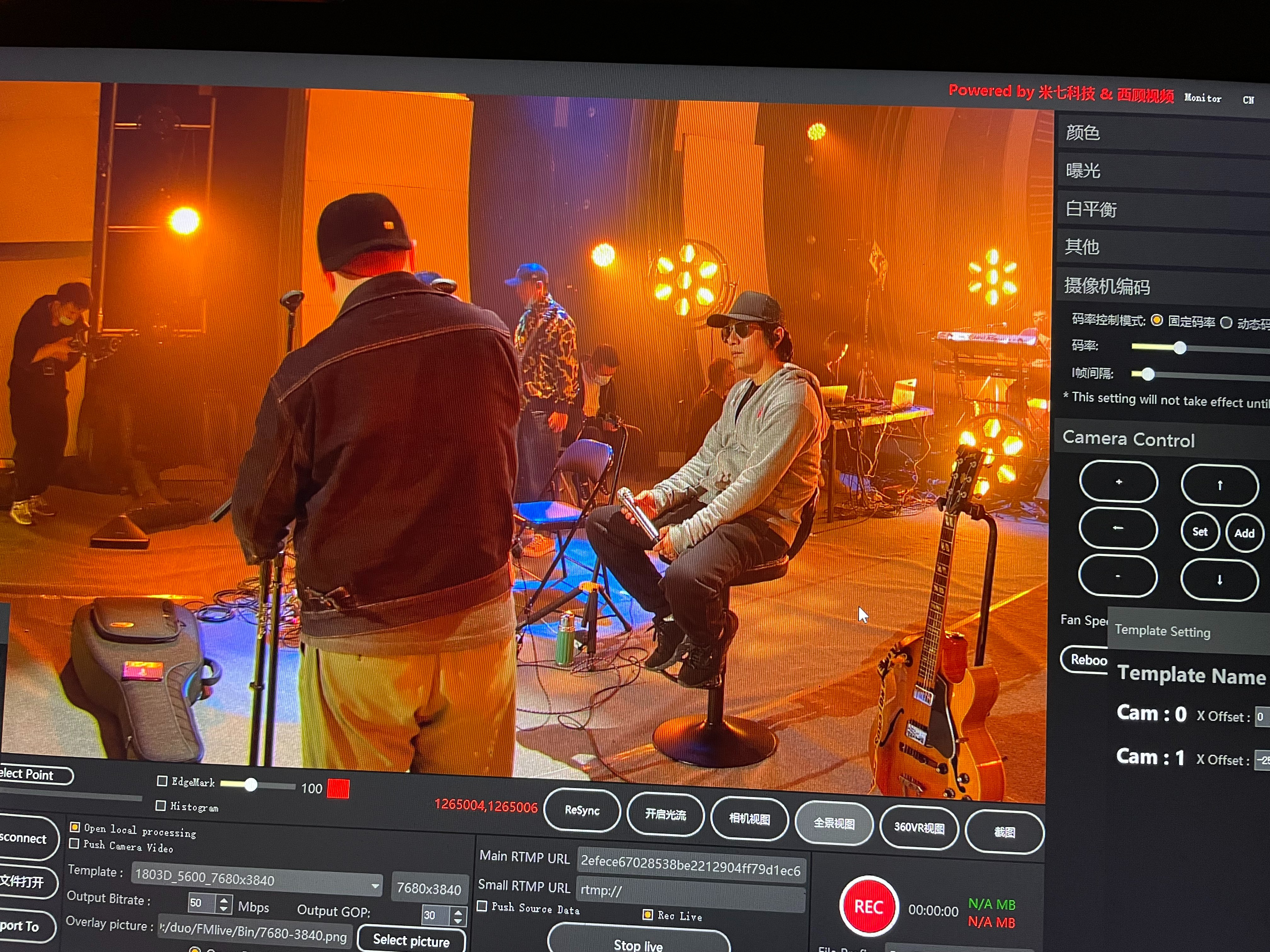Click the camera control plus button
Image resolution: width=1270 pixels, height=952 pixels.
(x=1118, y=482)
